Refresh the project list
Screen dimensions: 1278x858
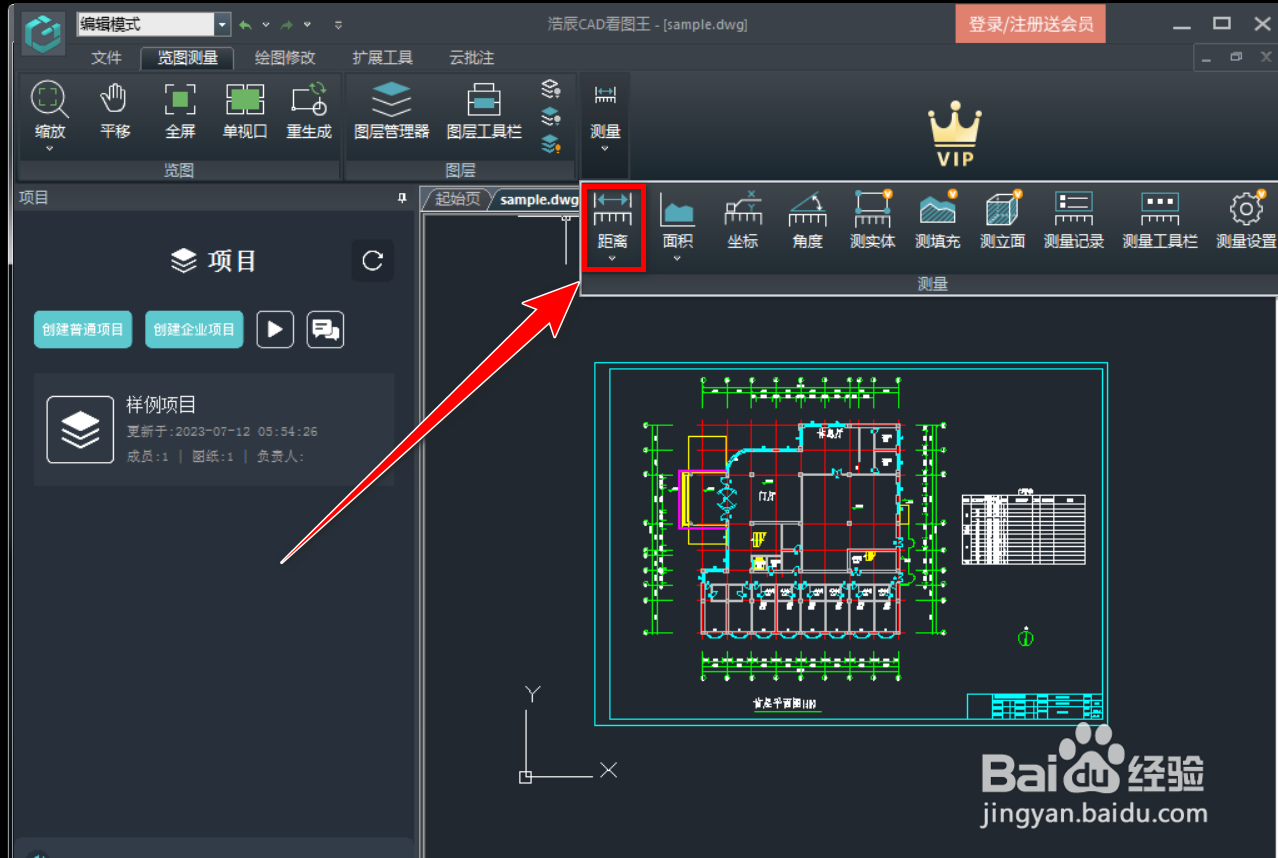(x=373, y=261)
